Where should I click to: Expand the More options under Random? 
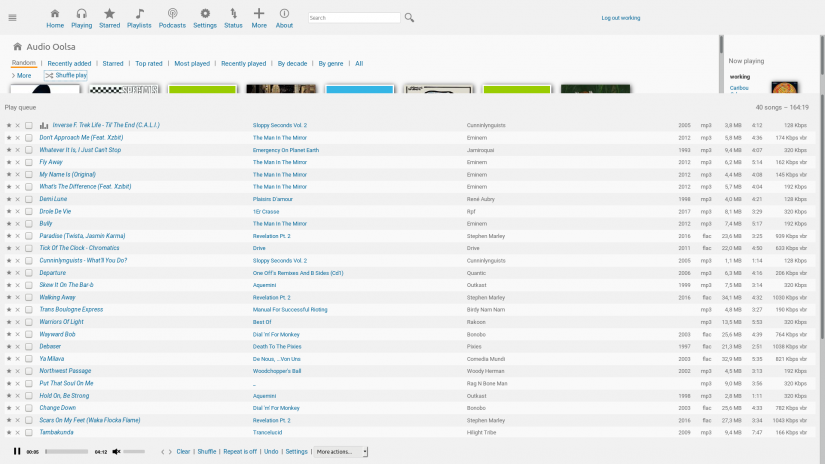(x=21, y=75)
